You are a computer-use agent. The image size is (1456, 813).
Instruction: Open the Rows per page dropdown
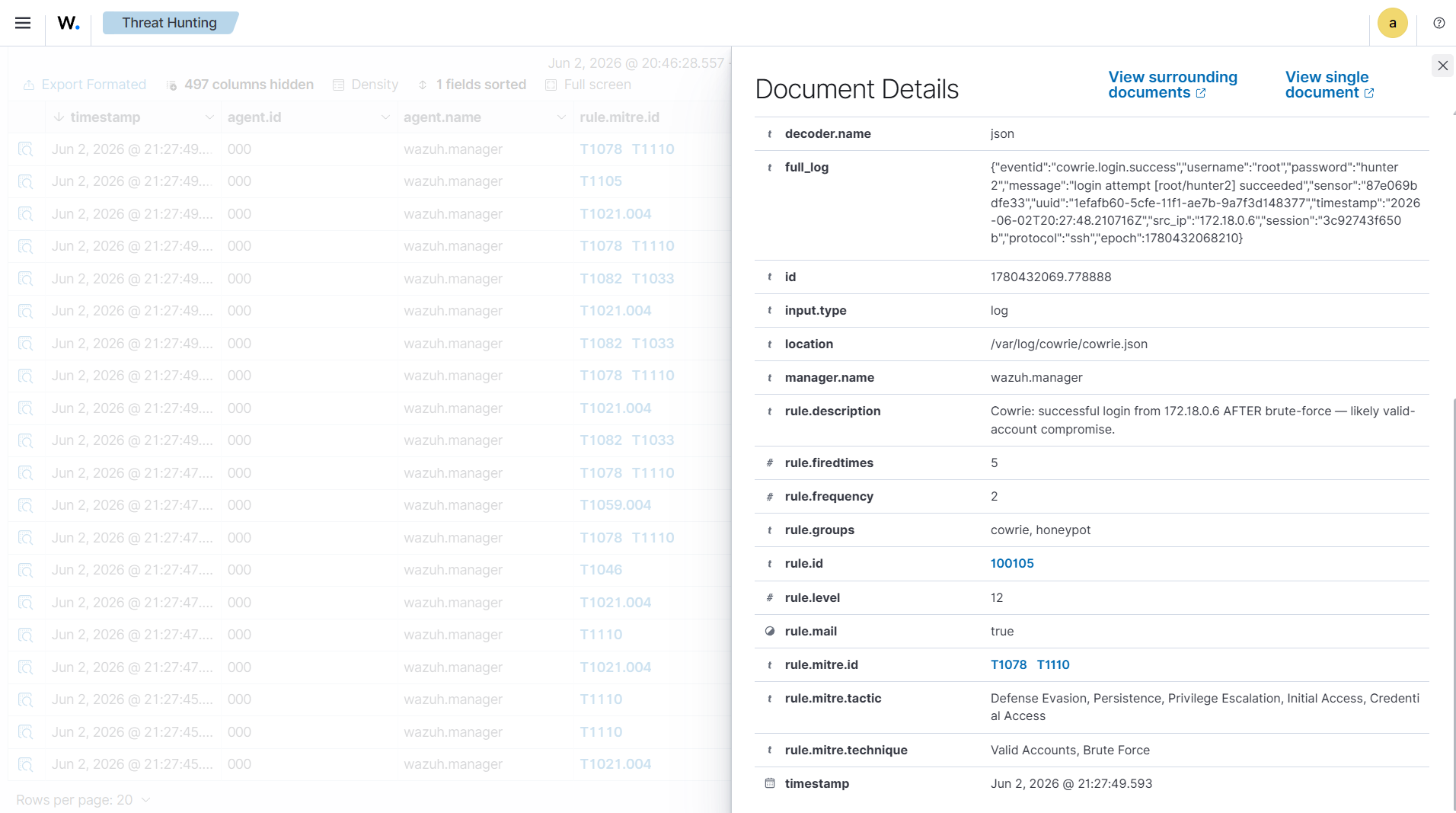83,800
